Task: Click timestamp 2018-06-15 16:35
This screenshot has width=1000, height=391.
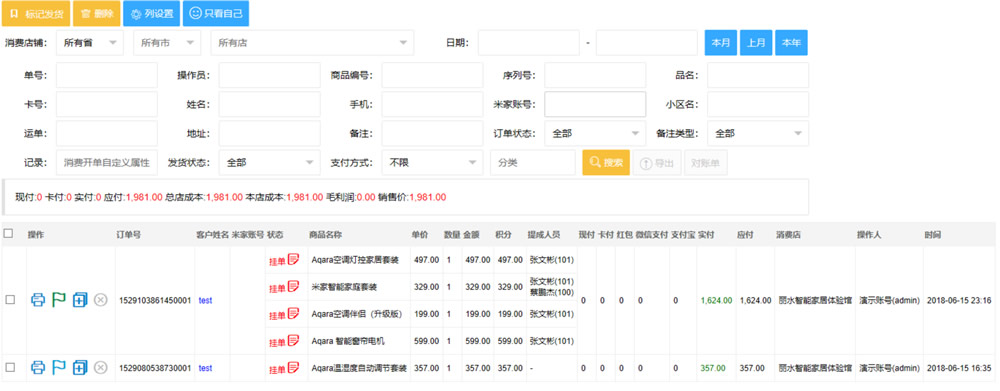Action: coord(959,368)
